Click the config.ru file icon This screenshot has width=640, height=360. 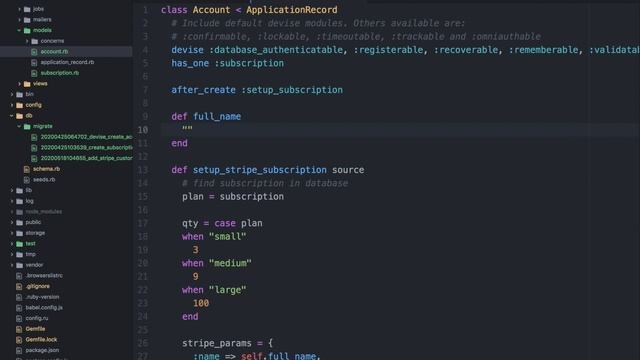[x=19, y=318]
